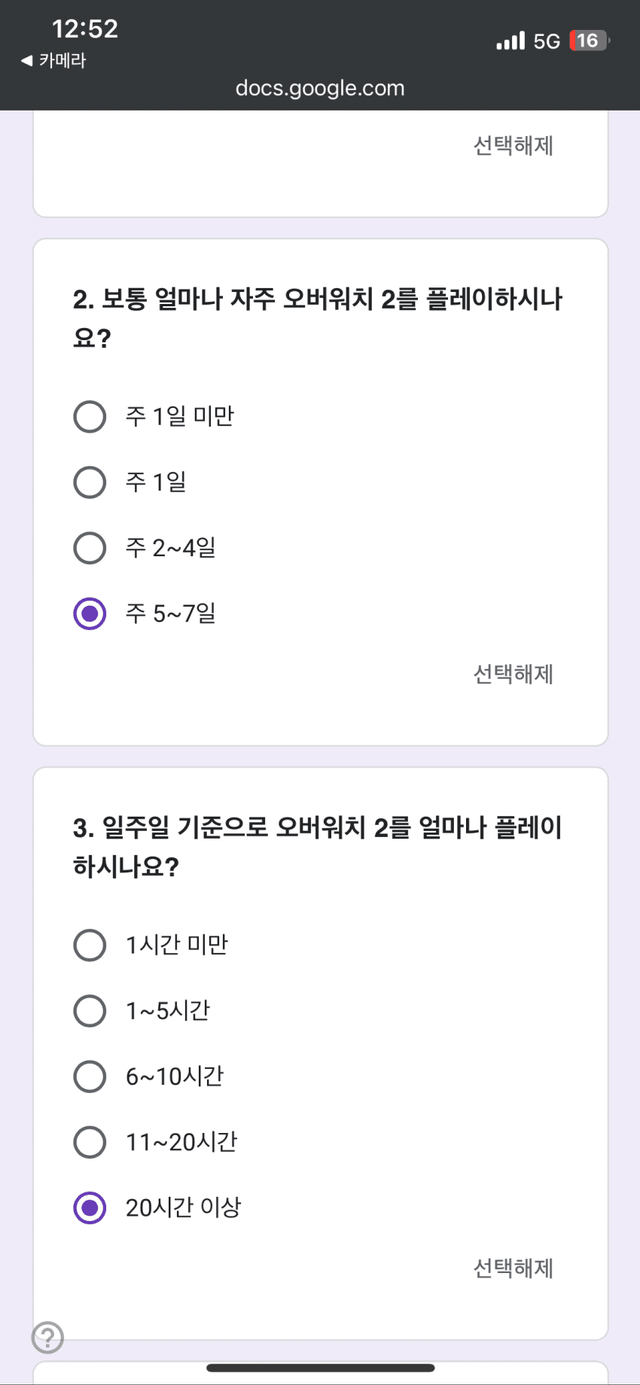
Task: Select '주 1일 미만' radio option
Action: click(x=90, y=416)
